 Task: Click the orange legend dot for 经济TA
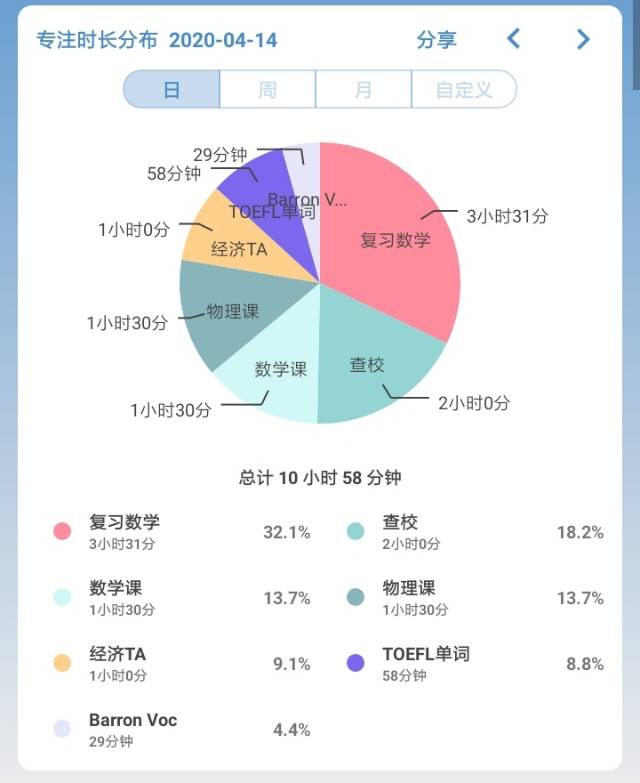tap(62, 663)
